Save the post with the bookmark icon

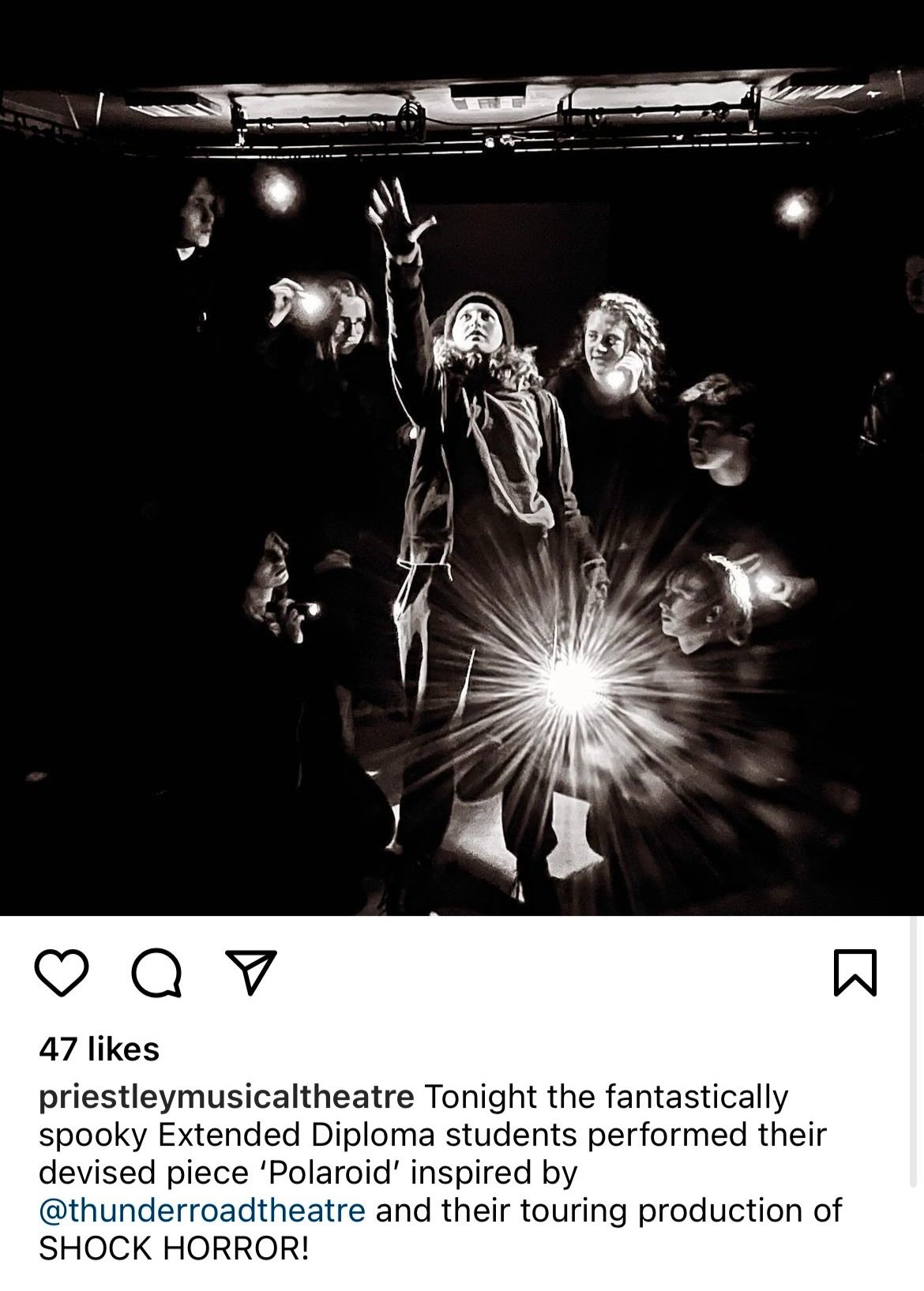855,972
